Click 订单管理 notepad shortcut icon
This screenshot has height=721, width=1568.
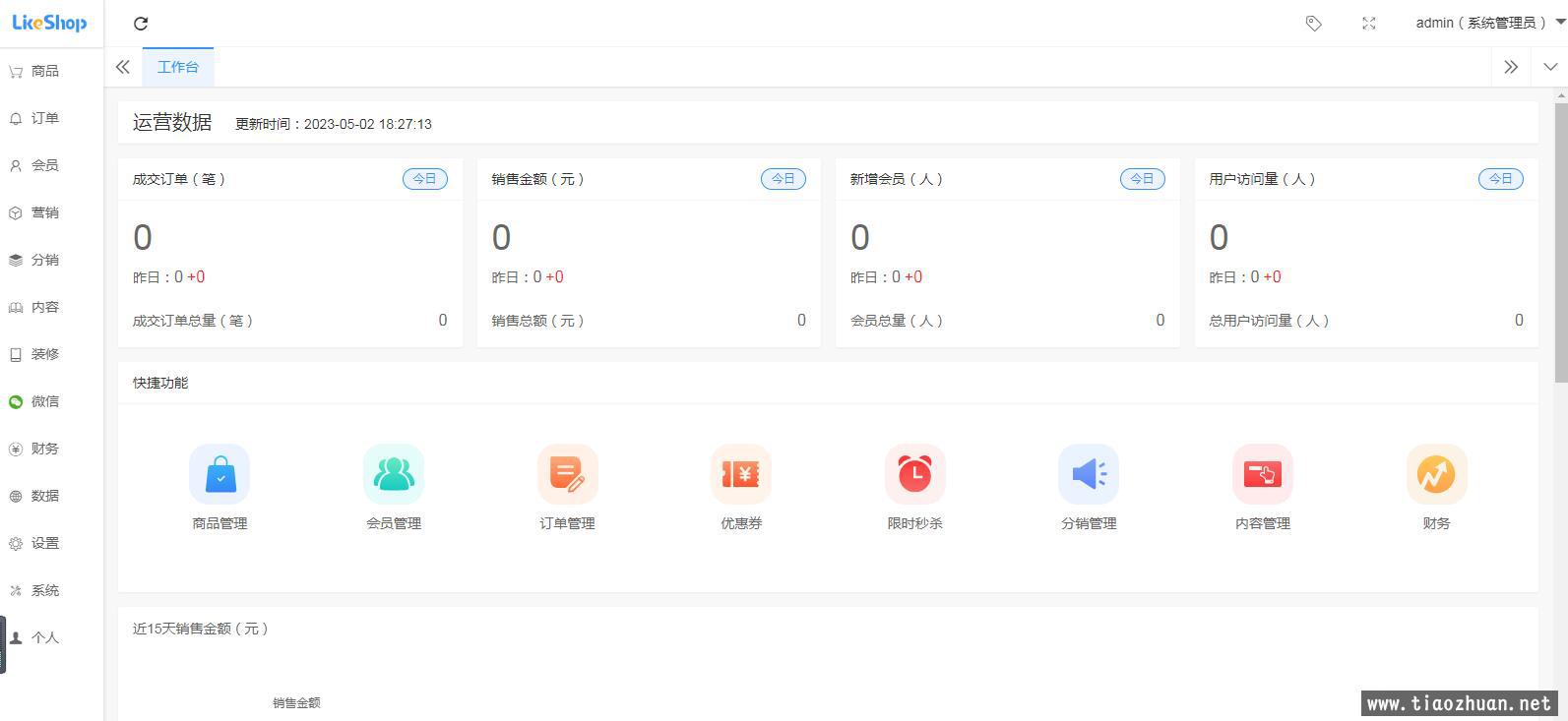point(567,474)
